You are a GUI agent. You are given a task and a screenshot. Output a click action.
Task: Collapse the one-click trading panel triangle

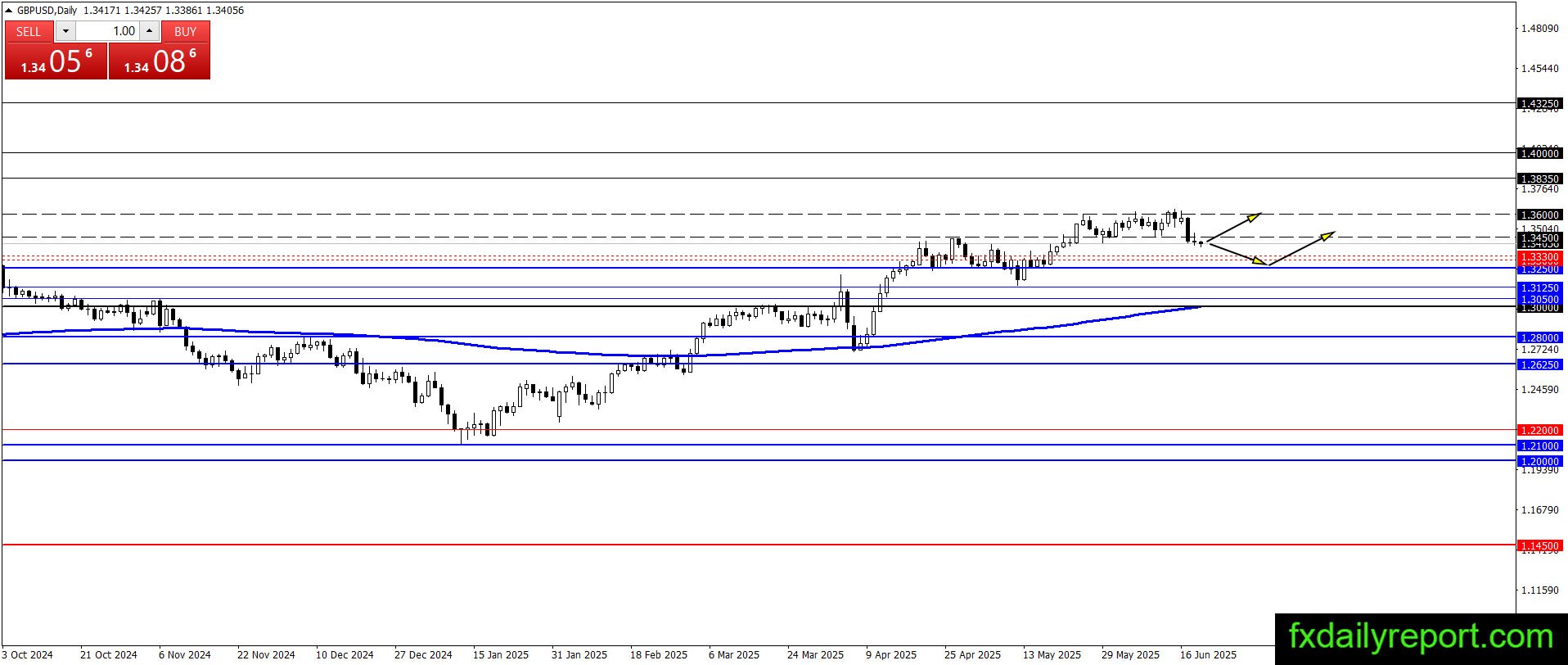pos(9,11)
